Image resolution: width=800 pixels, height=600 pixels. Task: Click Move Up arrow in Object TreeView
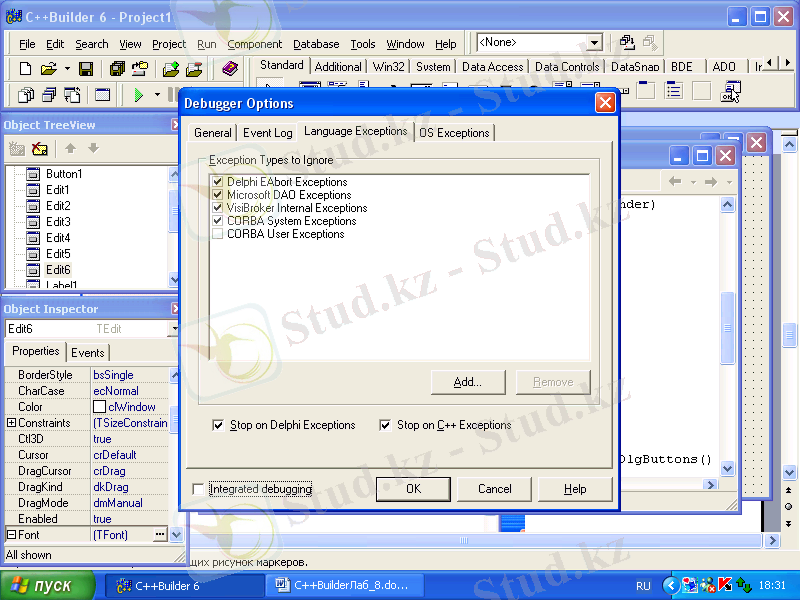tap(70, 148)
